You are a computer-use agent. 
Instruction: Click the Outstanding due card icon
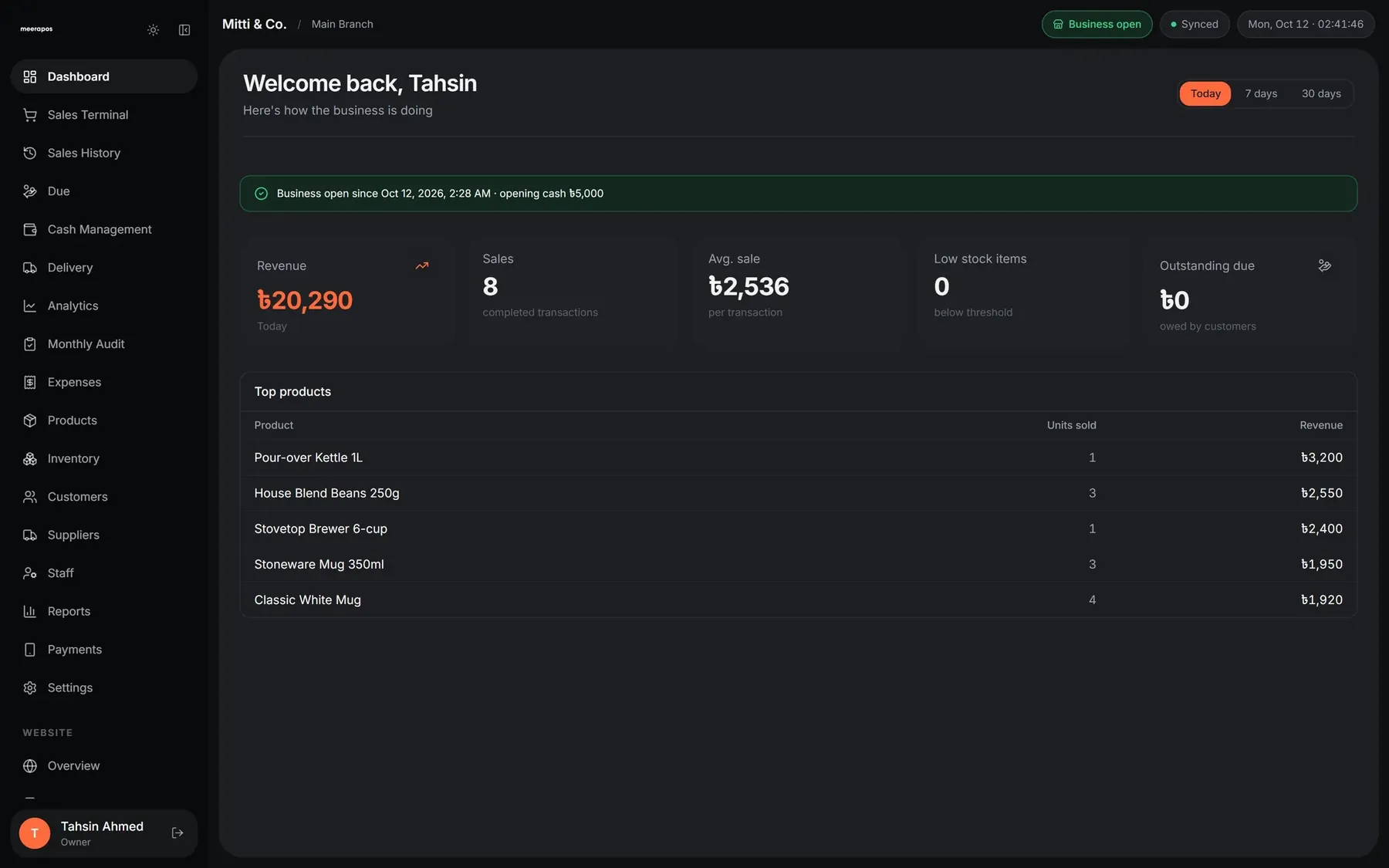click(x=1324, y=265)
